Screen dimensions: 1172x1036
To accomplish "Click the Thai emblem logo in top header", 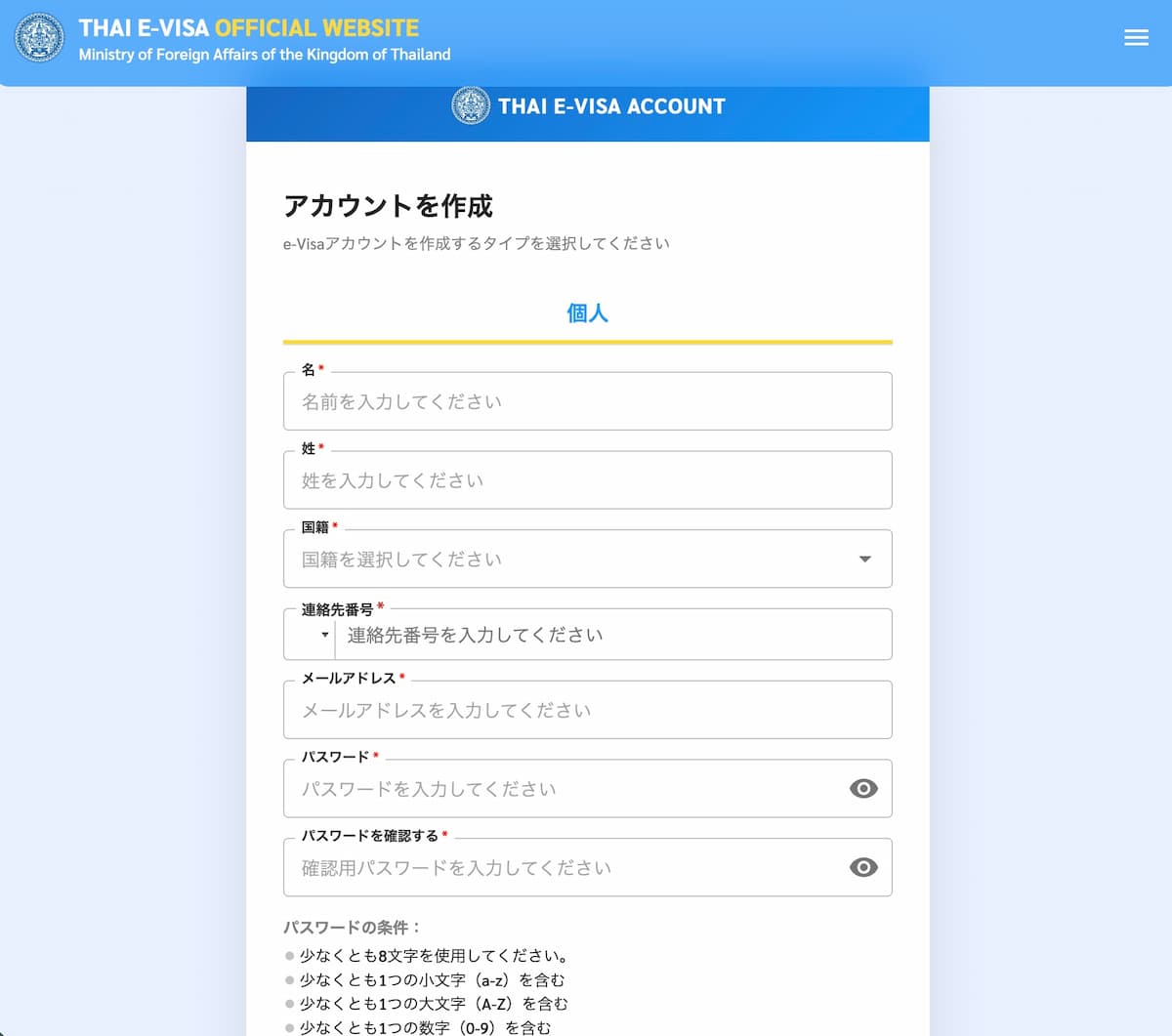I will (39, 38).
